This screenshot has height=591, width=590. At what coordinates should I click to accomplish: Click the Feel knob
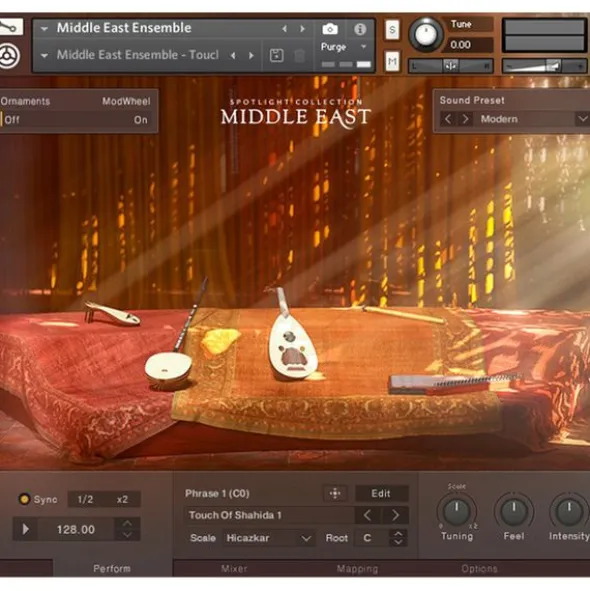(x=513, y=512)
